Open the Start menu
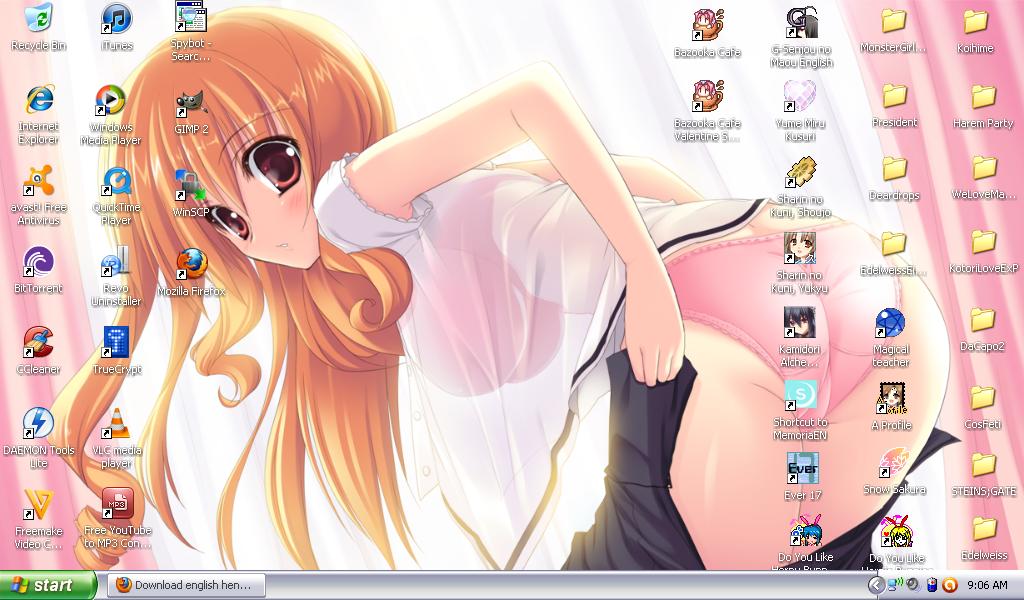This screenshot has height=600, width=1024. [x=48, y=585]
